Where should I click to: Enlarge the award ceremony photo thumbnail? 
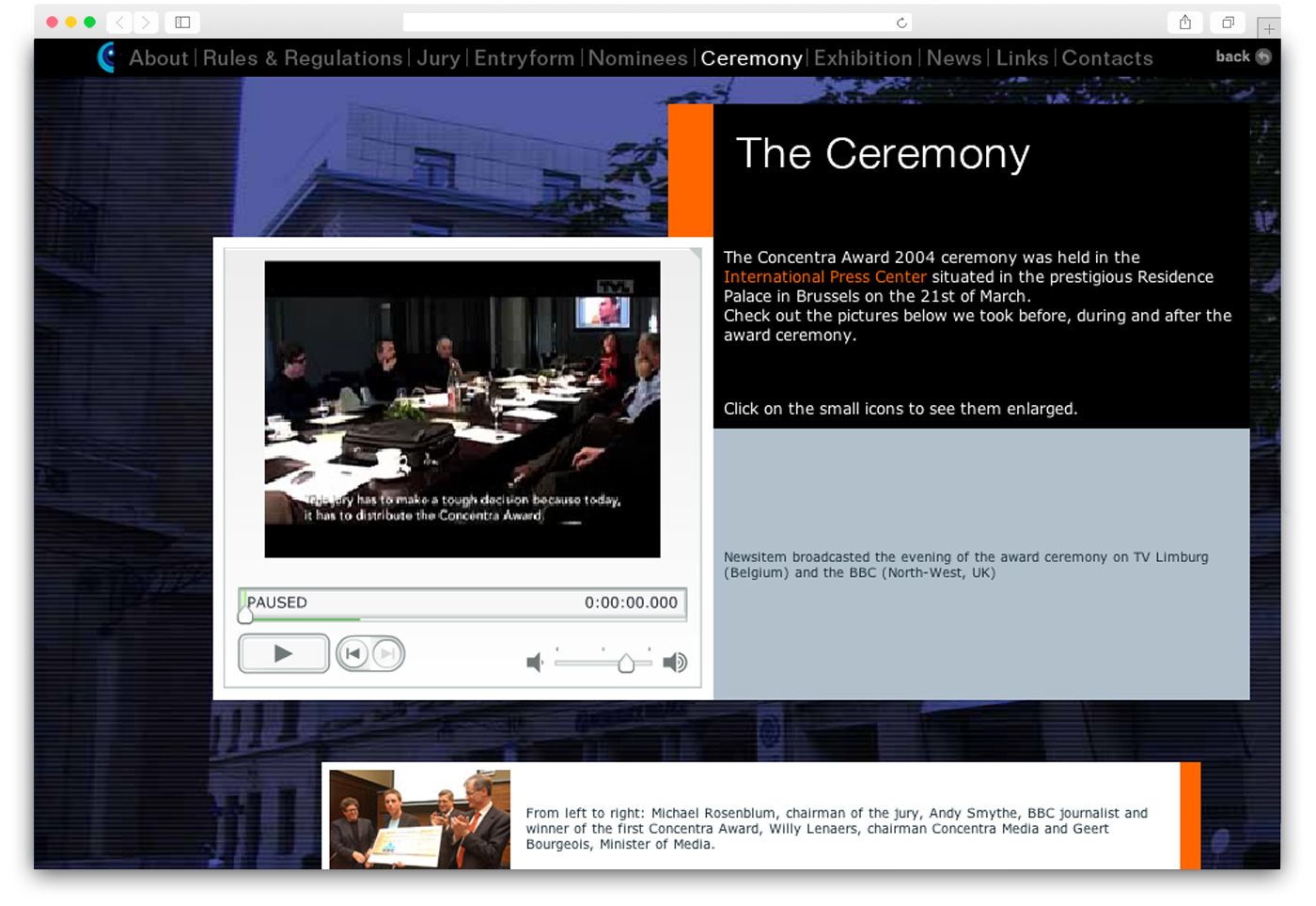point(419,819)
